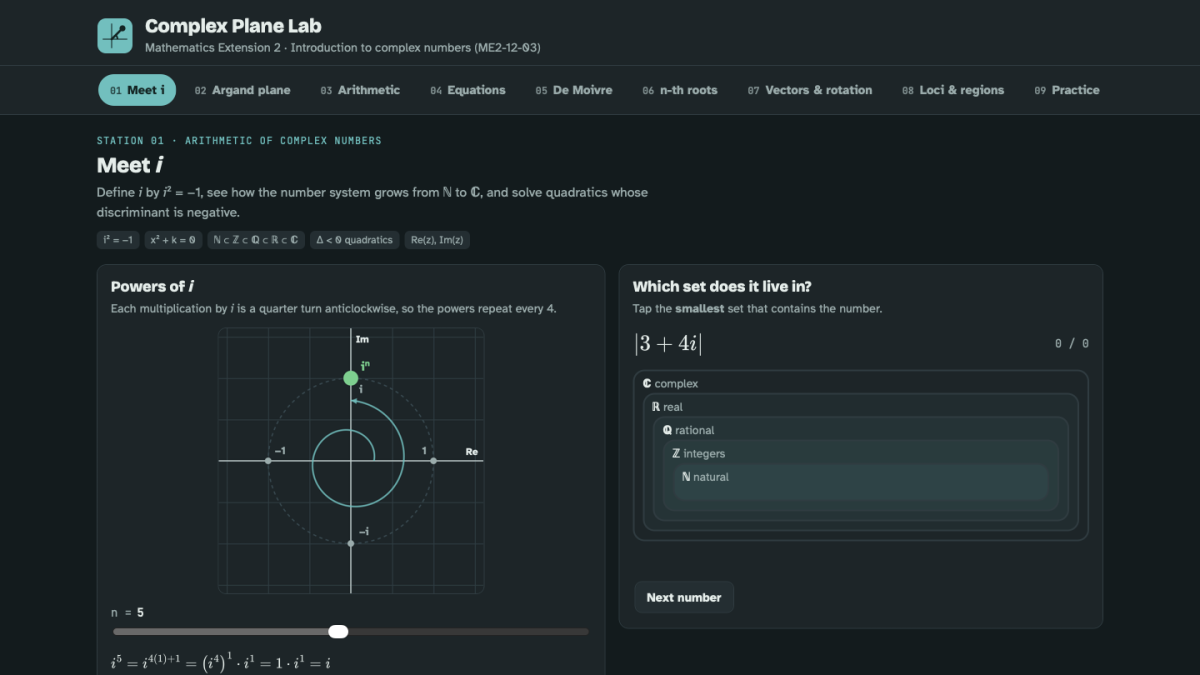Click the x² + k = 0 tag chip

pyautogui.click(x=171, y=240)
